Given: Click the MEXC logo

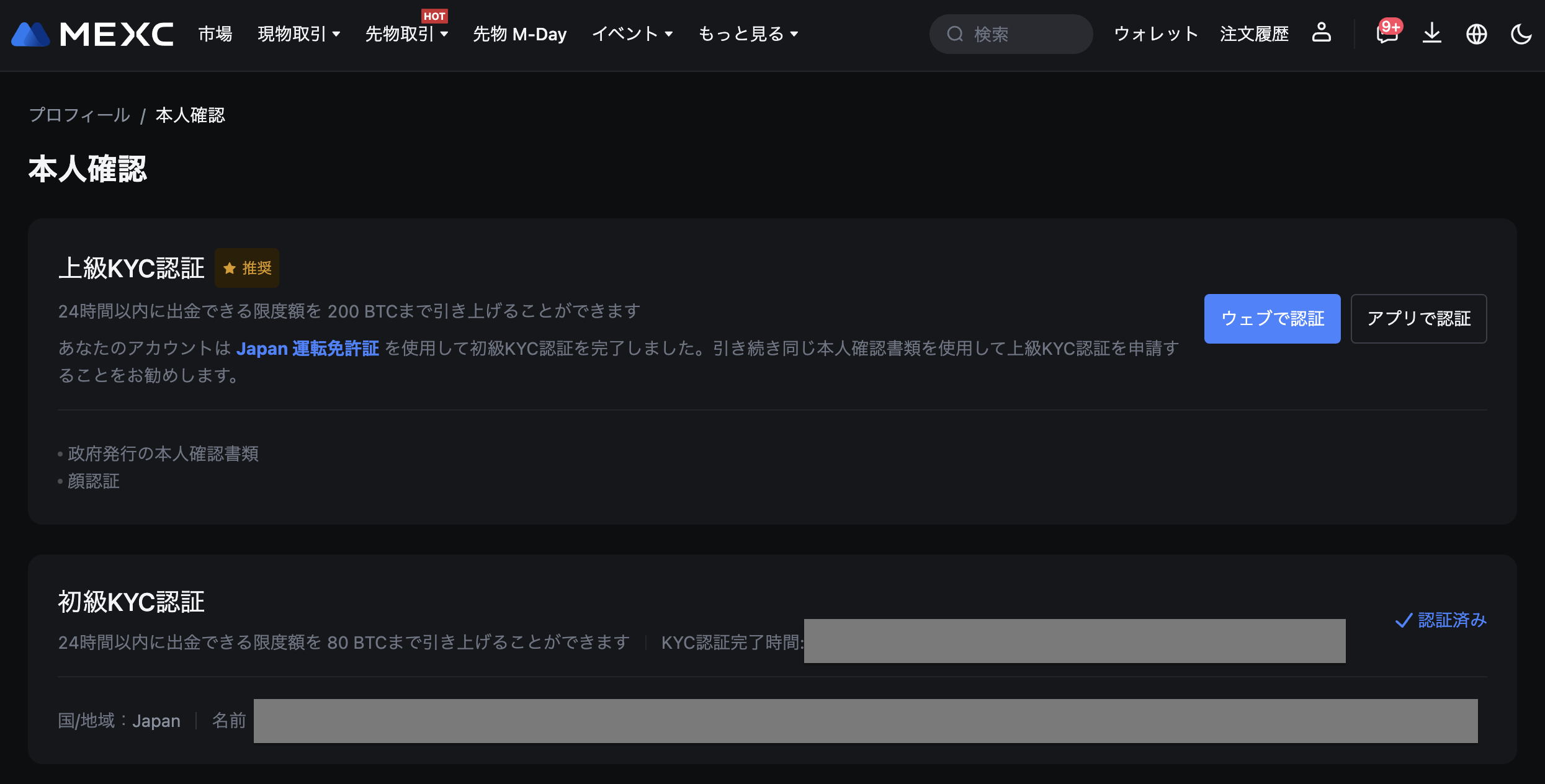Looking at the screenshot, I should (93, 34).
